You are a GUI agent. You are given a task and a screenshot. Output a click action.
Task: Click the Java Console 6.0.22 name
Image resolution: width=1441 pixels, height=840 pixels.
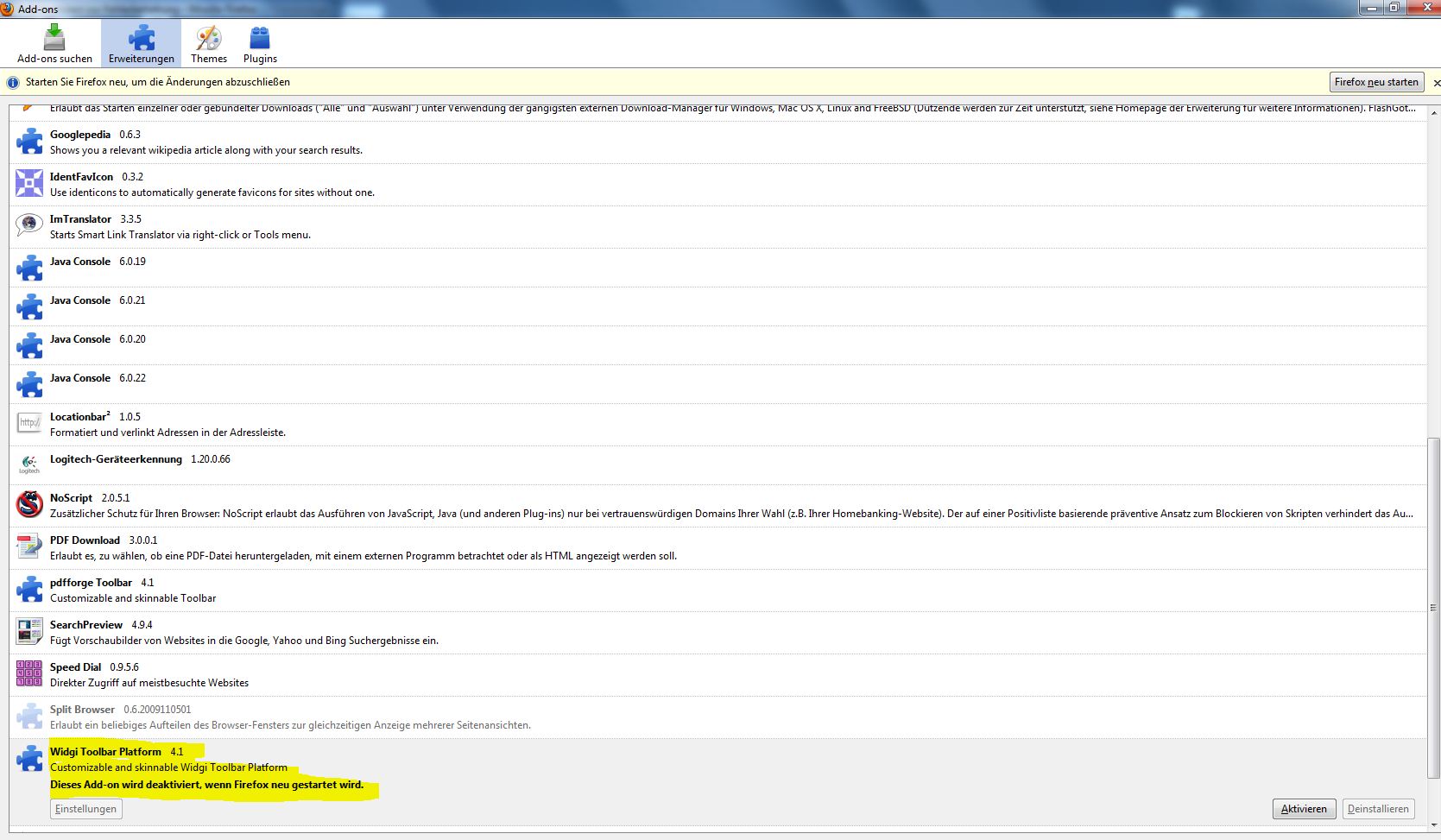(x=80, y=378)
